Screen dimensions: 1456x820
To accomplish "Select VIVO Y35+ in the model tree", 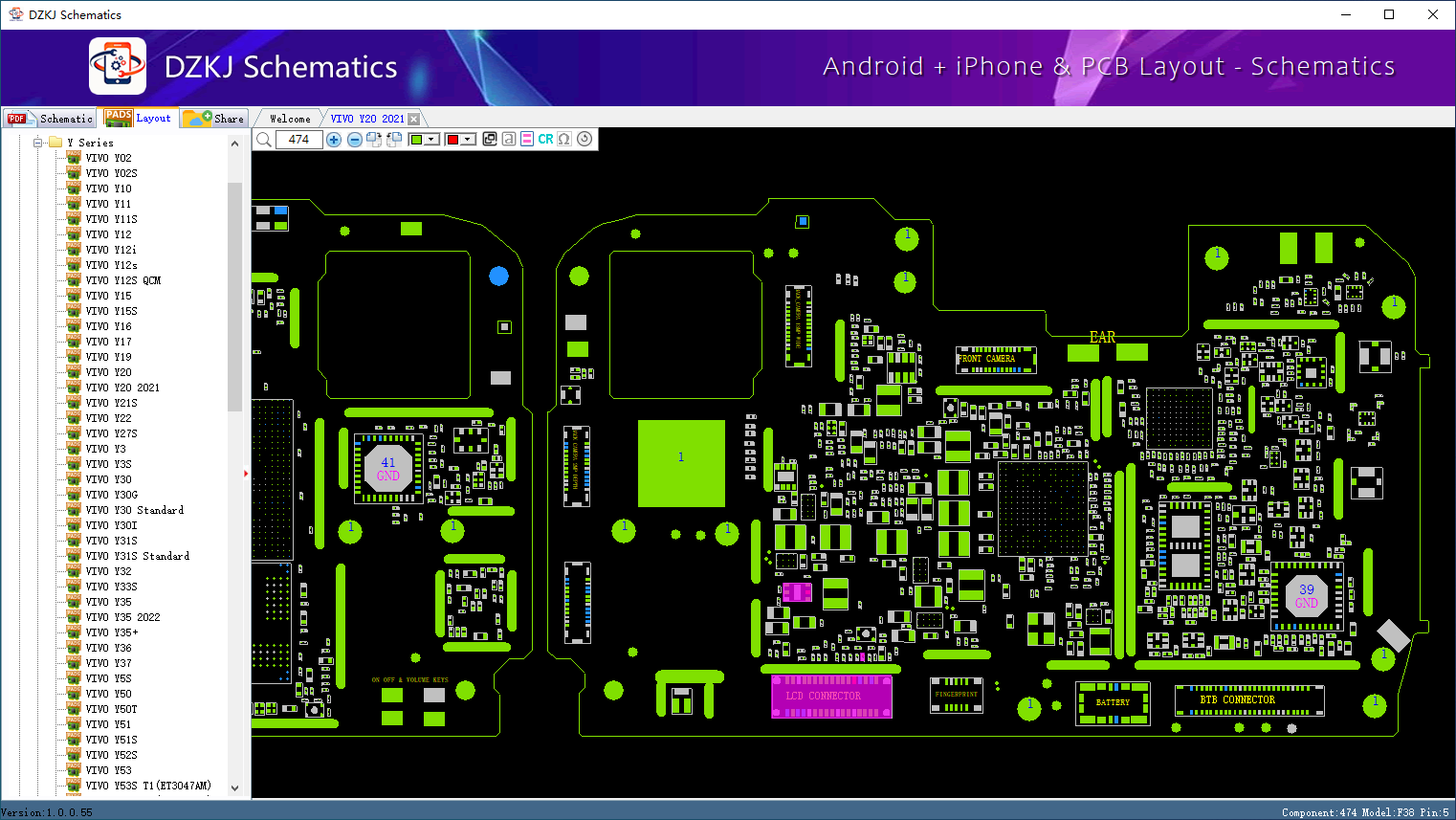I will coord(112,632).
